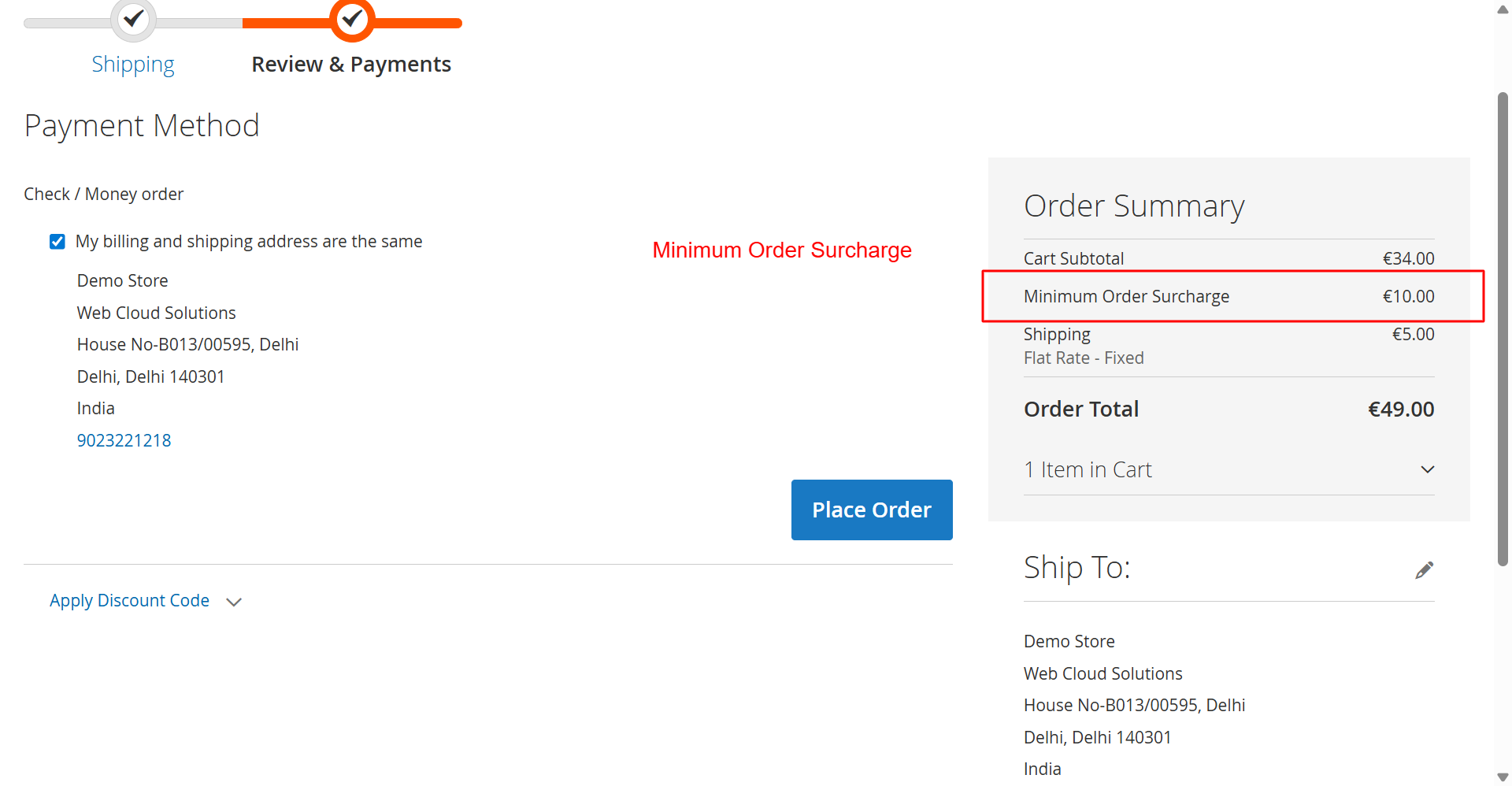Expand the 1 Item in Cart list
This screenshot has height=786, width=1512.
click(x=1088, y=470)
